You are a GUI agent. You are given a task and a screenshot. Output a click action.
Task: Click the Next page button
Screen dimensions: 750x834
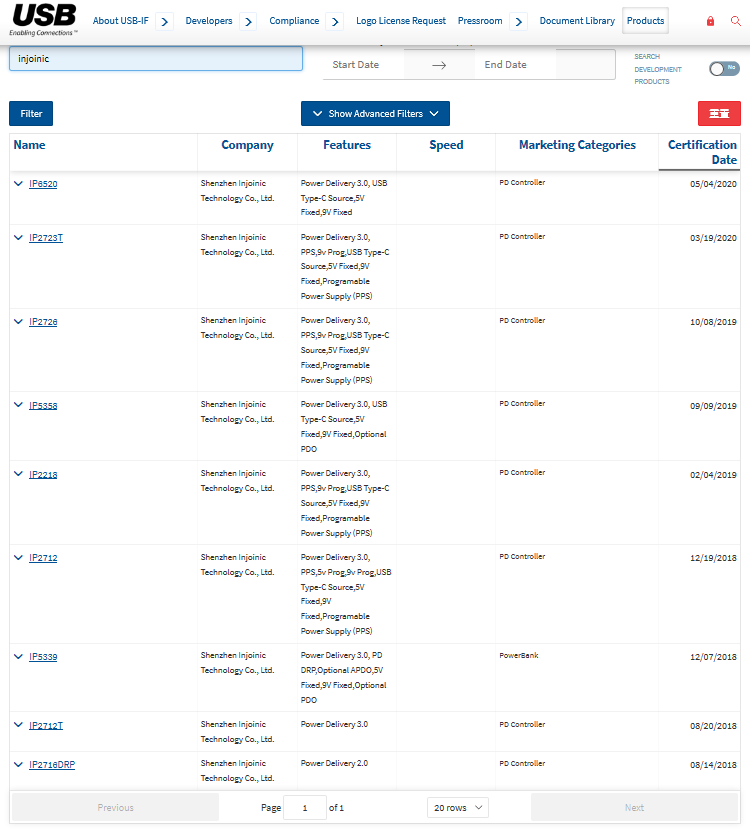pyautogui.click(x=634, y=807)
